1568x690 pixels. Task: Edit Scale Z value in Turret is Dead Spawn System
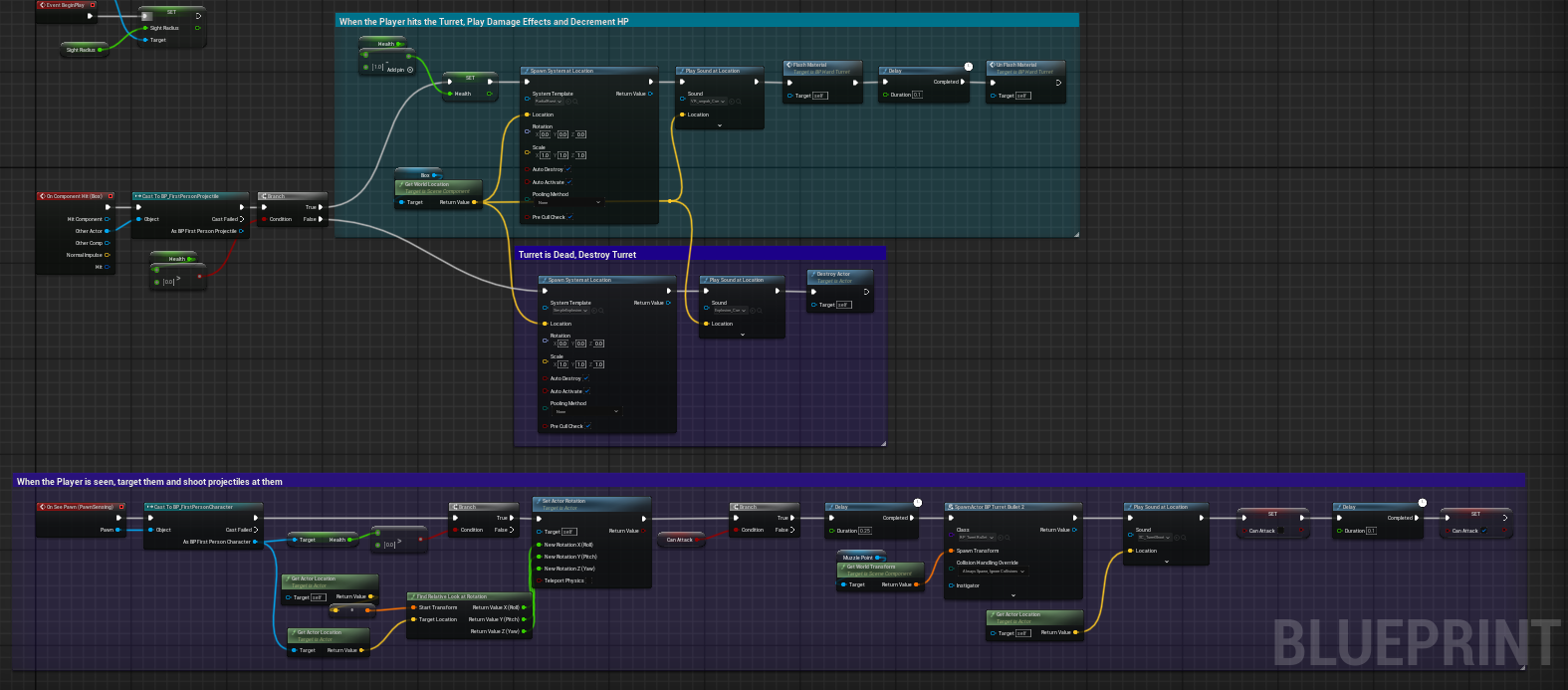coord(599,364)
